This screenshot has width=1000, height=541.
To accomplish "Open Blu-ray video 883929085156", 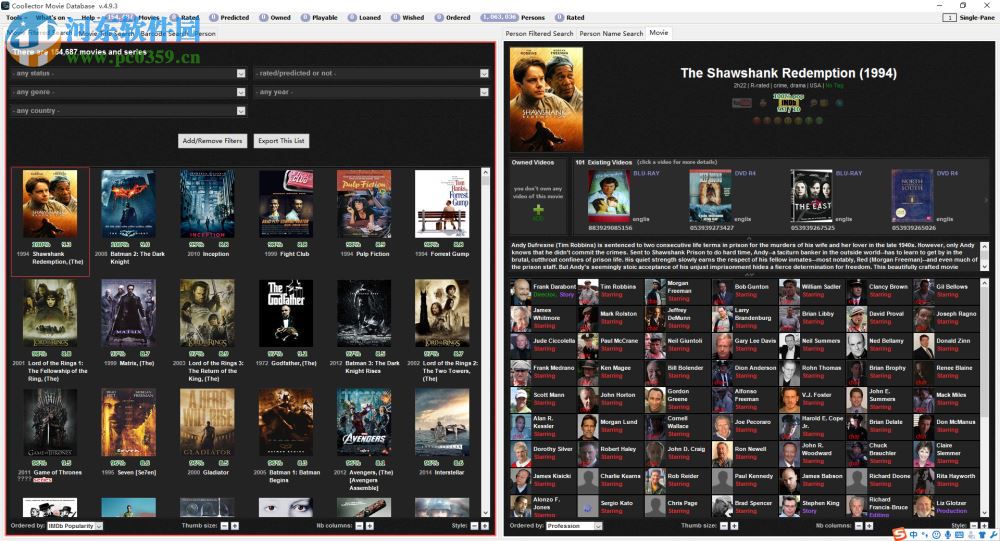I will coord(609,196).
